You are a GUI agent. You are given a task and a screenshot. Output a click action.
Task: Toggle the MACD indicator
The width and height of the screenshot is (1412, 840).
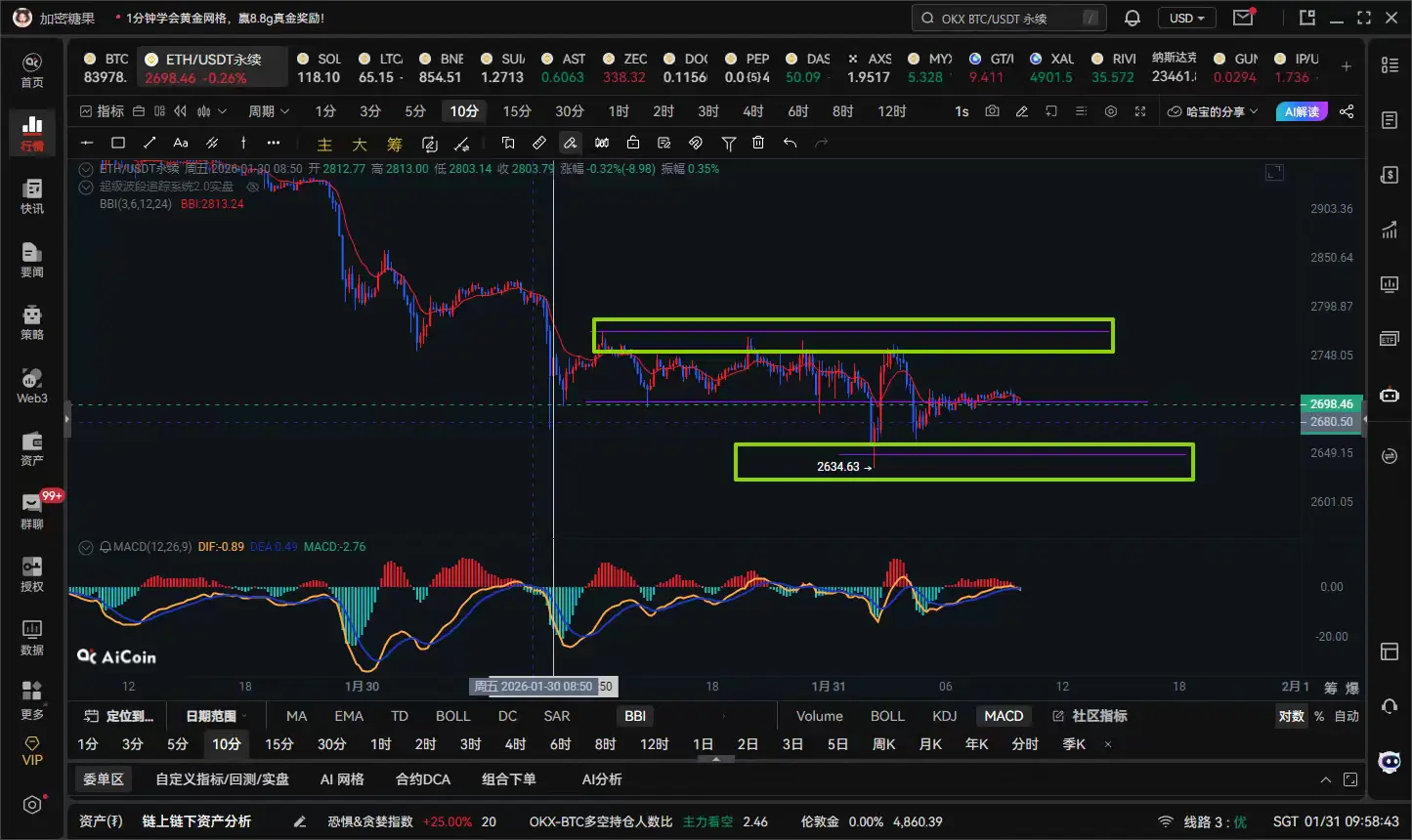[1004, 716]
